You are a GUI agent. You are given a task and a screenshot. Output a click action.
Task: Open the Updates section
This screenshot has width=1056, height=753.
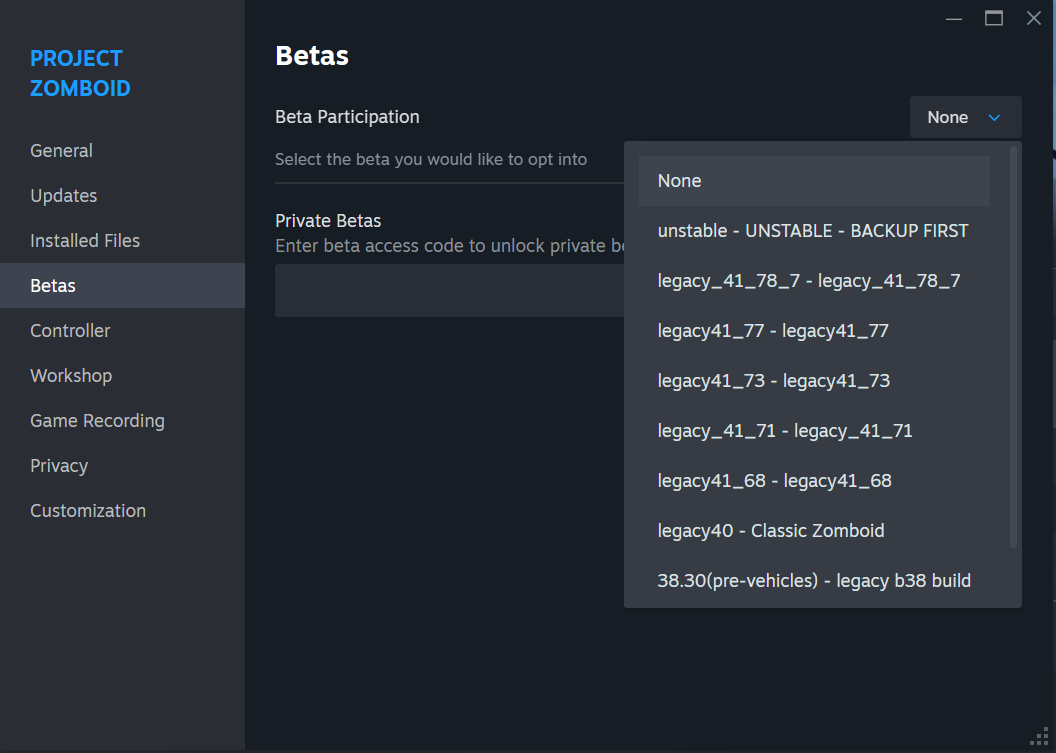(x=64, y=196)
